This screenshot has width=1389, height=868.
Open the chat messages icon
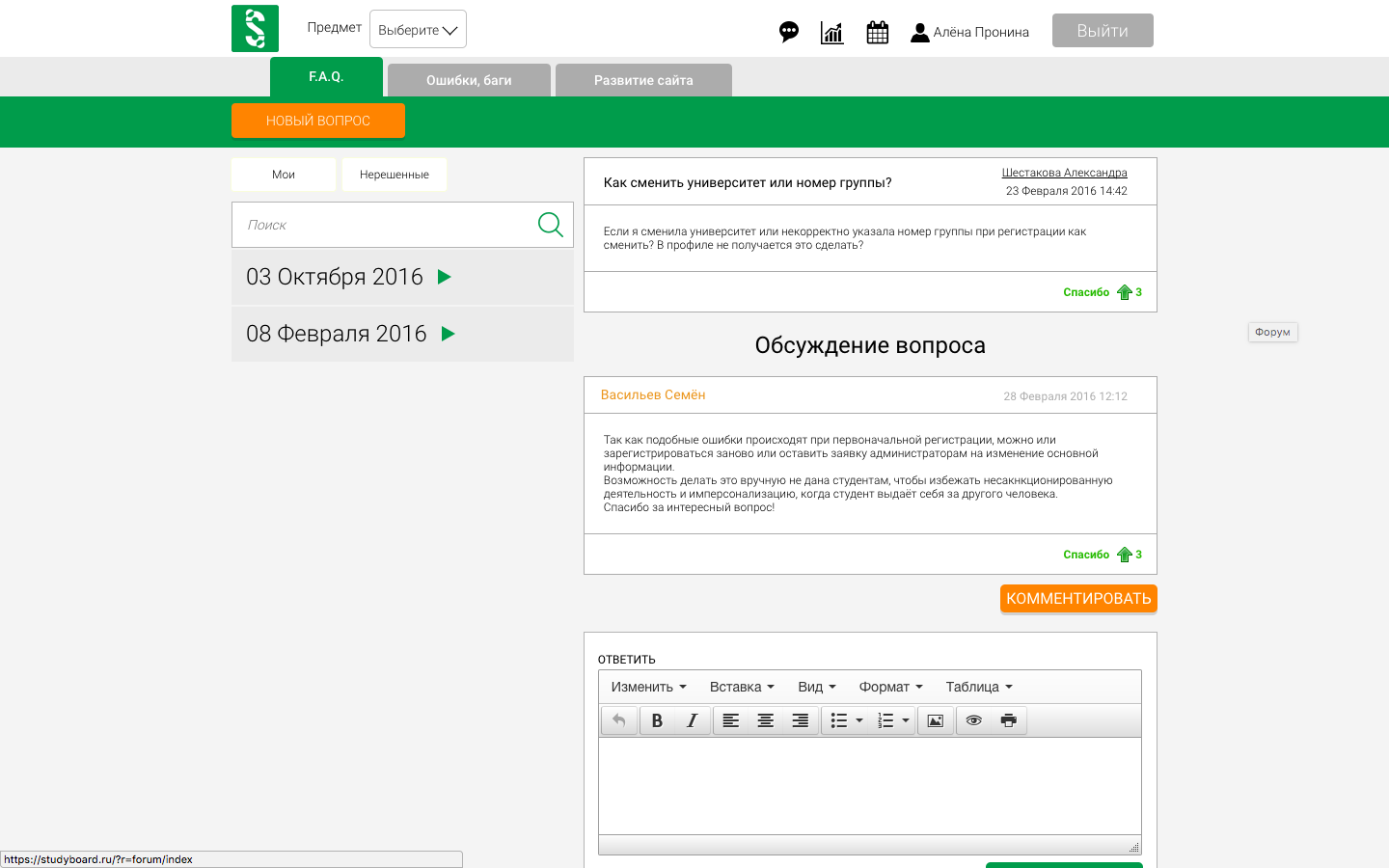click(789, 32)
